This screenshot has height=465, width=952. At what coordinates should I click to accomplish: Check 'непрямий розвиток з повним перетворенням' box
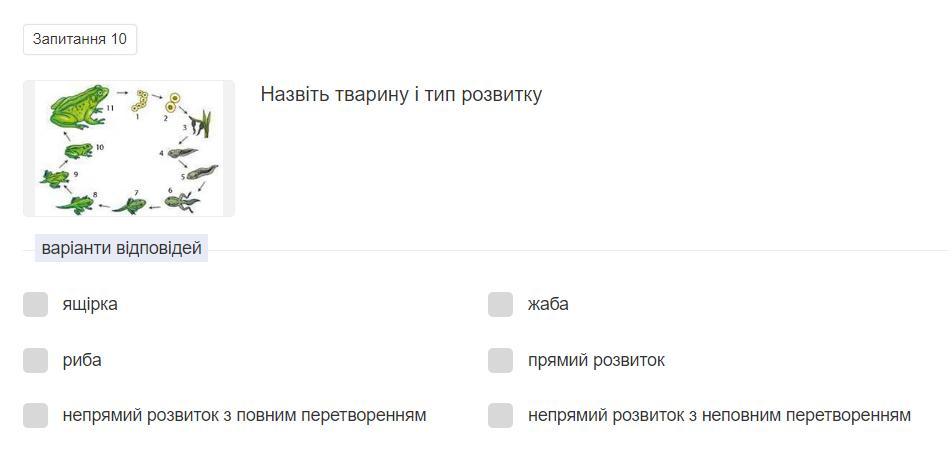(x=36, y=415)
